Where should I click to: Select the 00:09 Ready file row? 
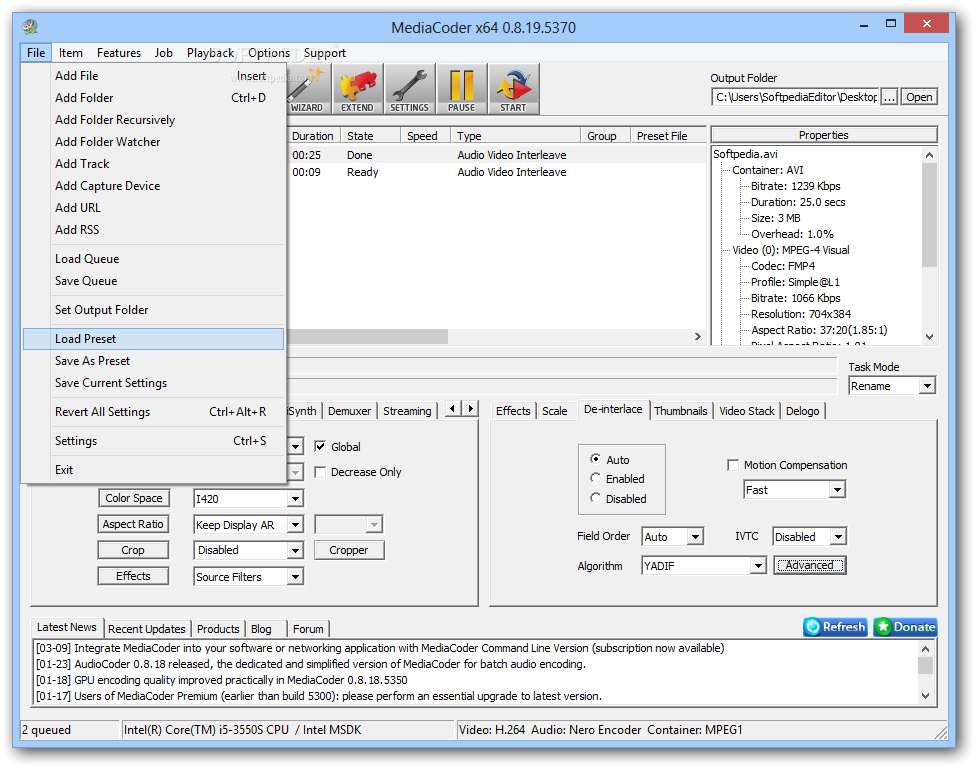[497, 172]
